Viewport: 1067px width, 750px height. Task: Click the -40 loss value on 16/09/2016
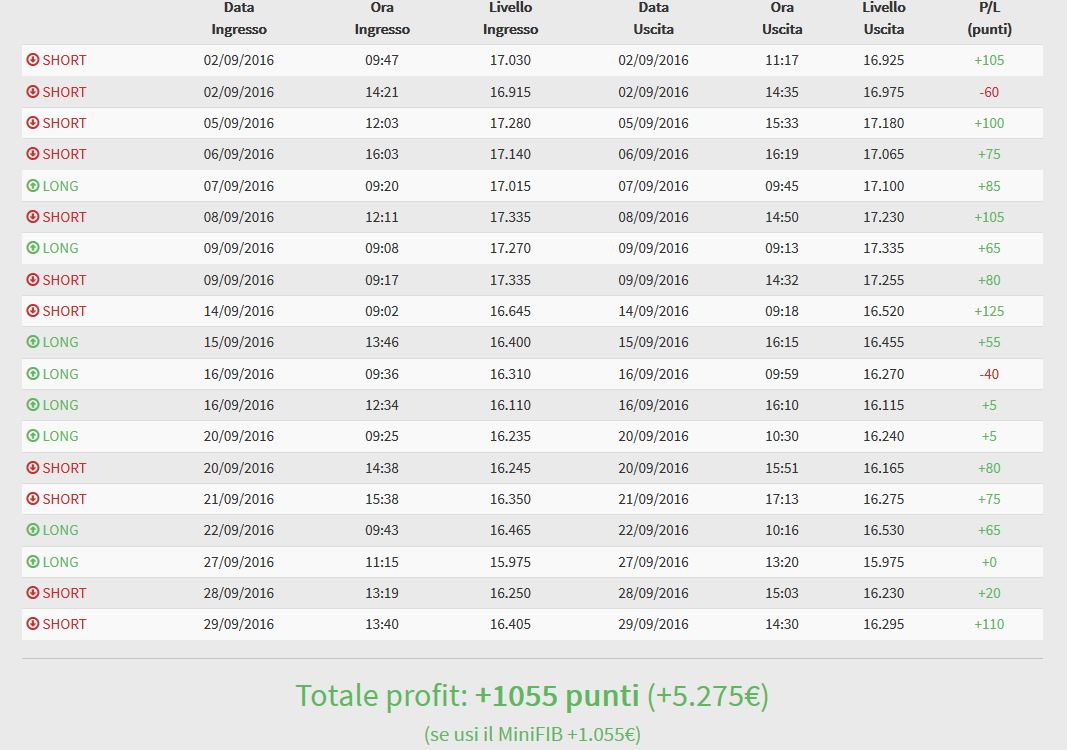(x=989, y=374)
